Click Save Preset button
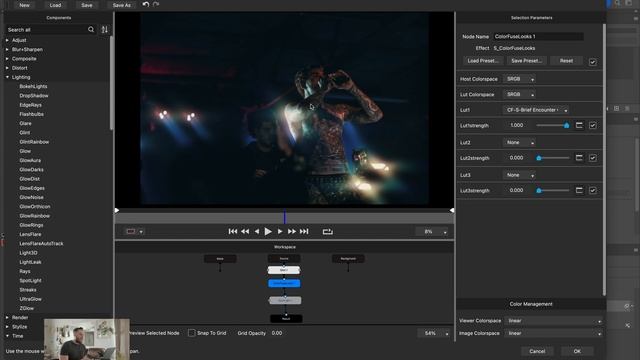The image size is (640, 360). click(527, 61)
